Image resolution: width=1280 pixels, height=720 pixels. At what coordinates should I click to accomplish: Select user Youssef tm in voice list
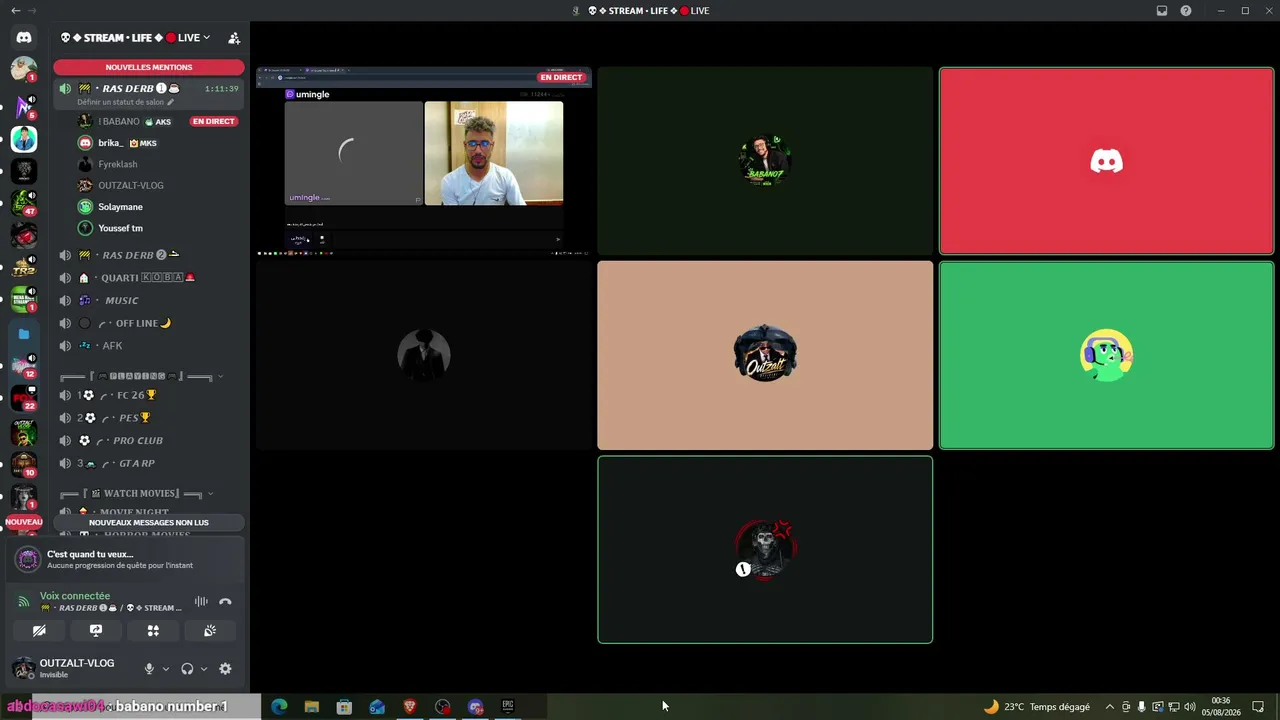[158, 228]
